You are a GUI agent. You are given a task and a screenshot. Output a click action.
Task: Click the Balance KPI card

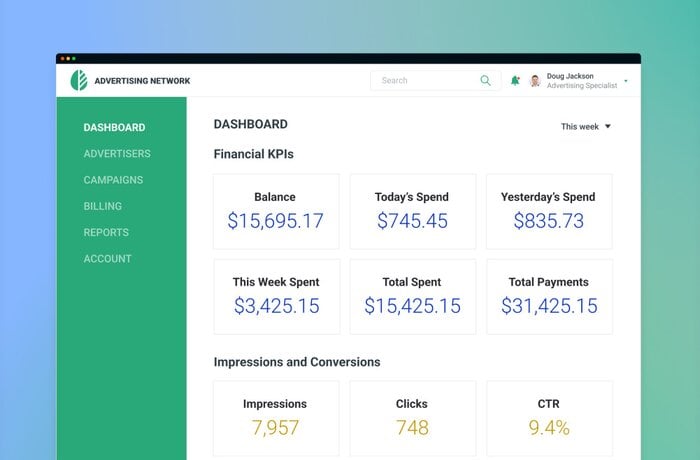pyautogui.click(x=276, y=211)
